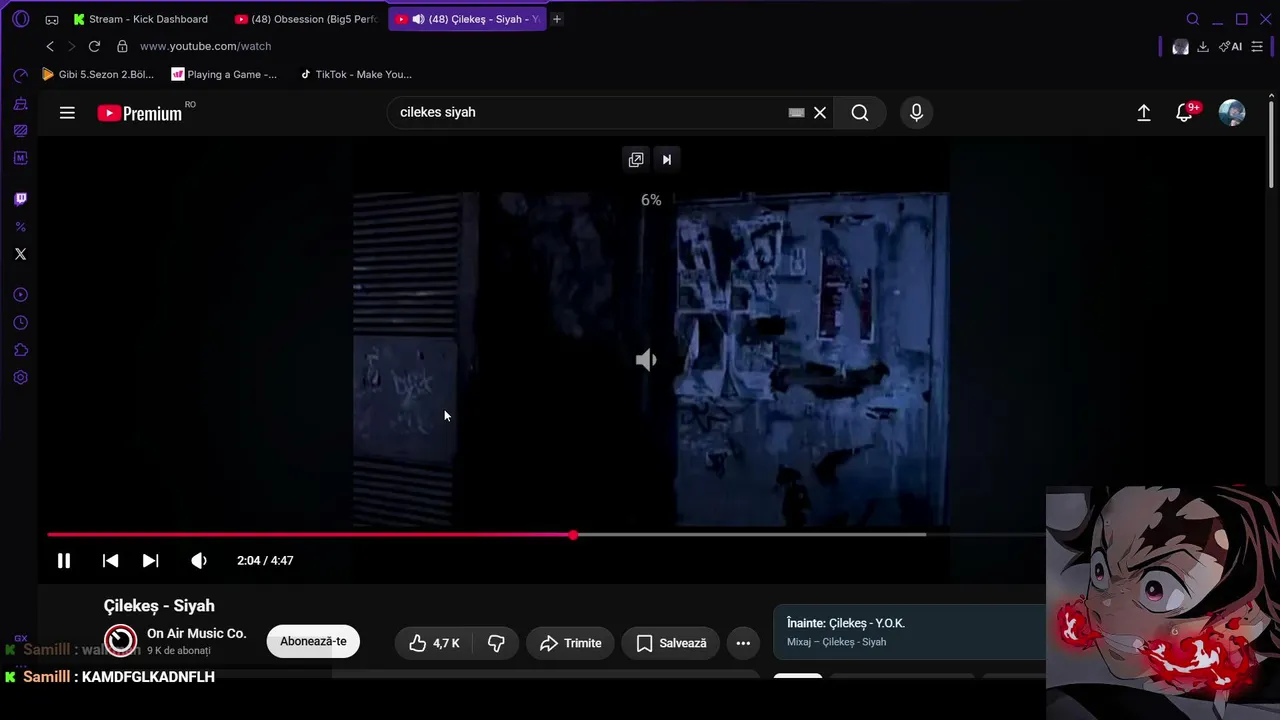Click Abonează-te to subscribe

point(313,642)
